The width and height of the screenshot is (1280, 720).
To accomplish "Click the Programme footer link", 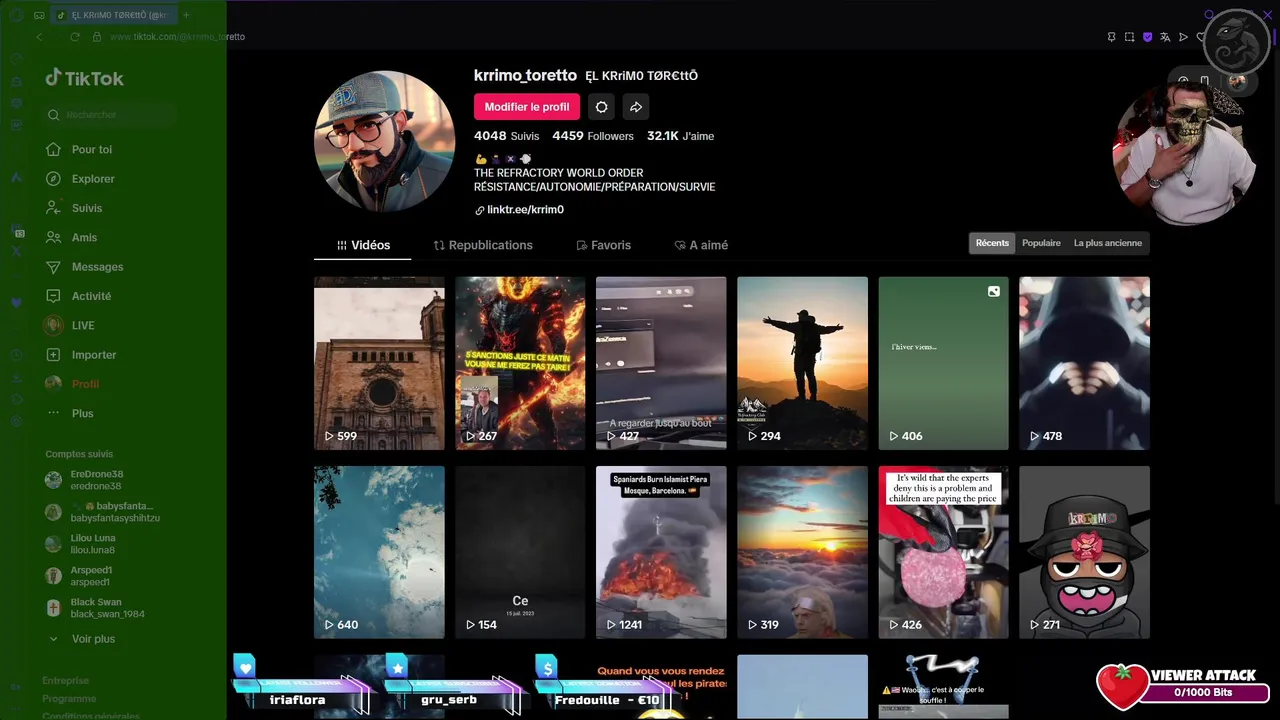I will point(69,699).
